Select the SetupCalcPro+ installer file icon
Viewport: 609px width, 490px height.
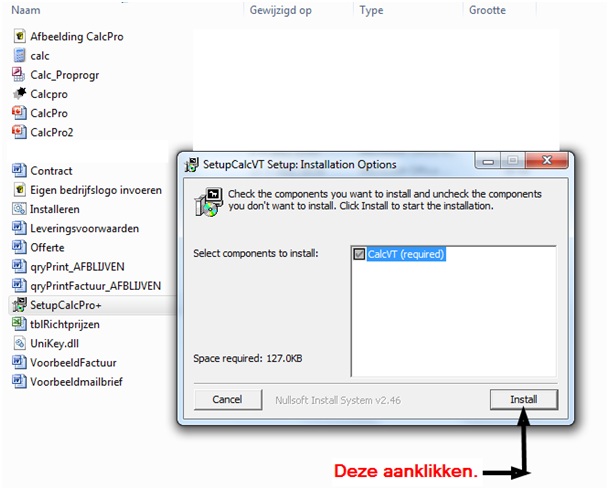(19, 304)
